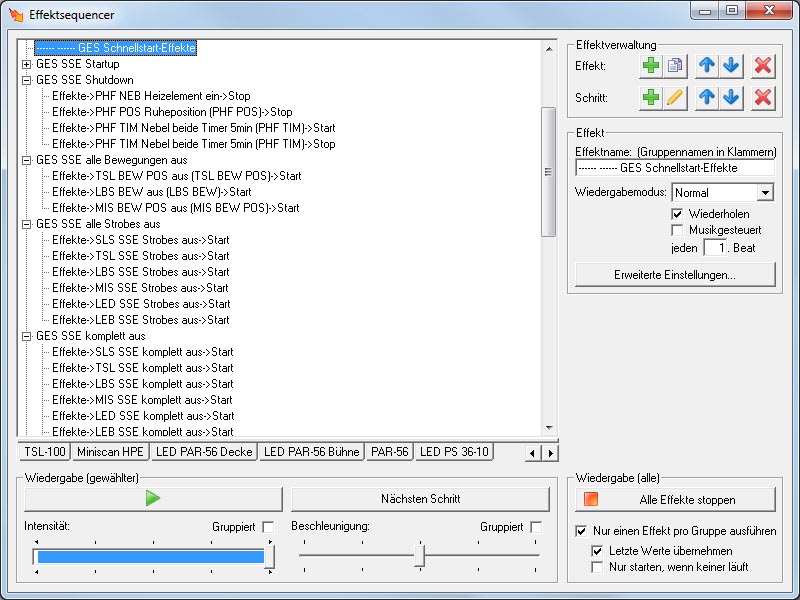Toggle Letzte Werte übernehmen checkbox
The width and height of the screenshot is (800, 600).
(598, 551)
